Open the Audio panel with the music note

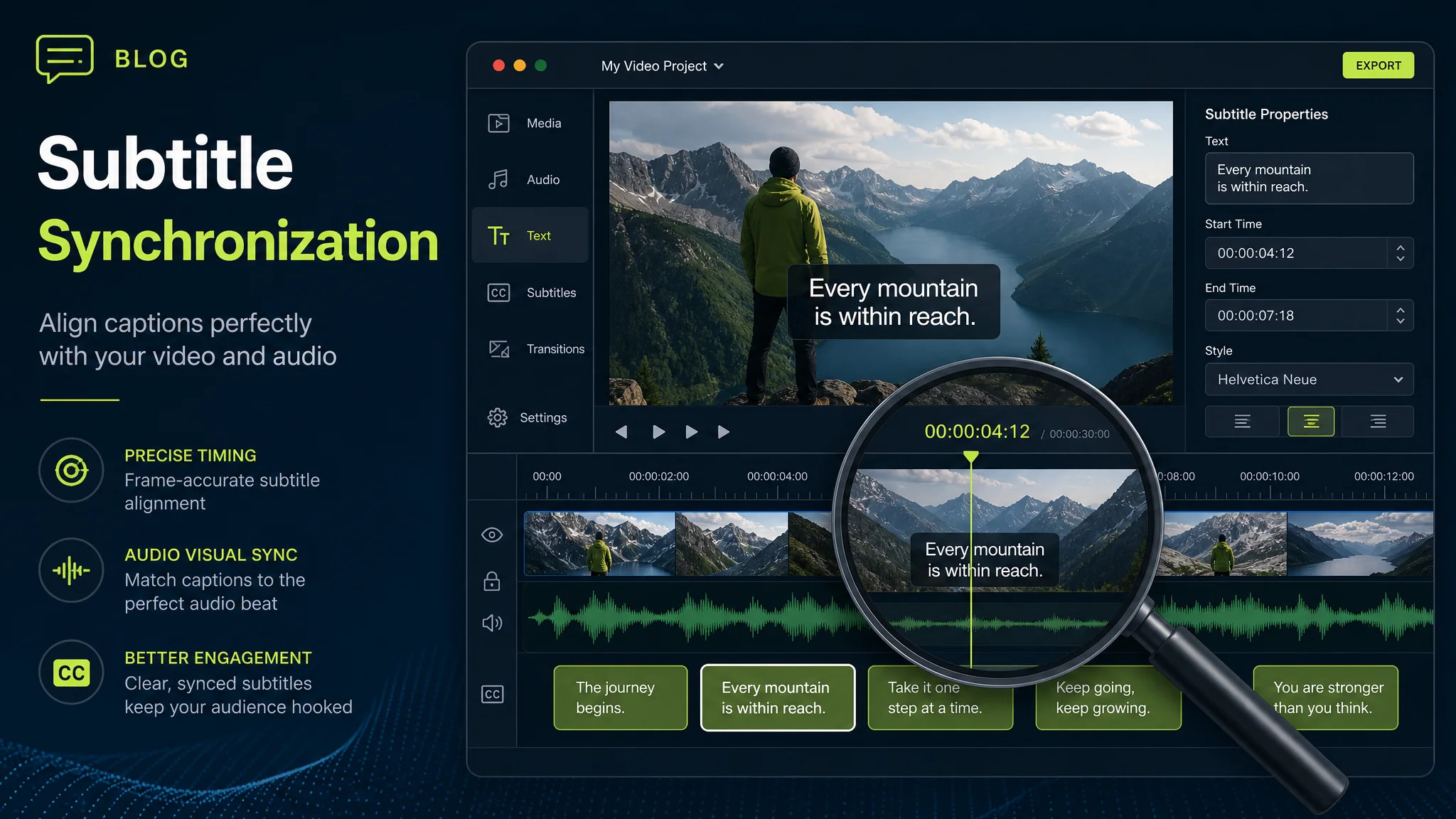pos(524,179)
